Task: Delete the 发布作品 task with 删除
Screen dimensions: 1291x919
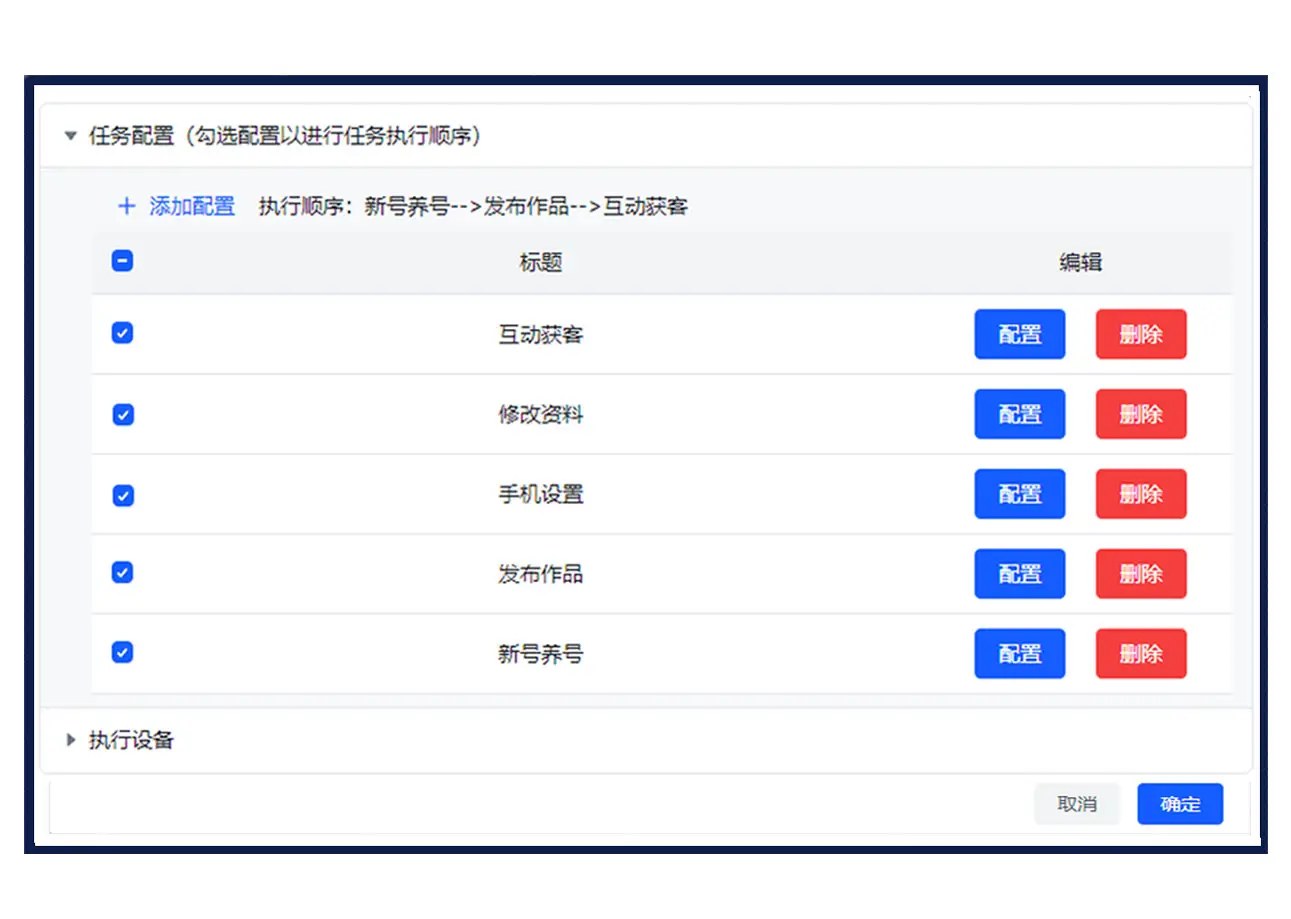Action: click(1140, 573)
